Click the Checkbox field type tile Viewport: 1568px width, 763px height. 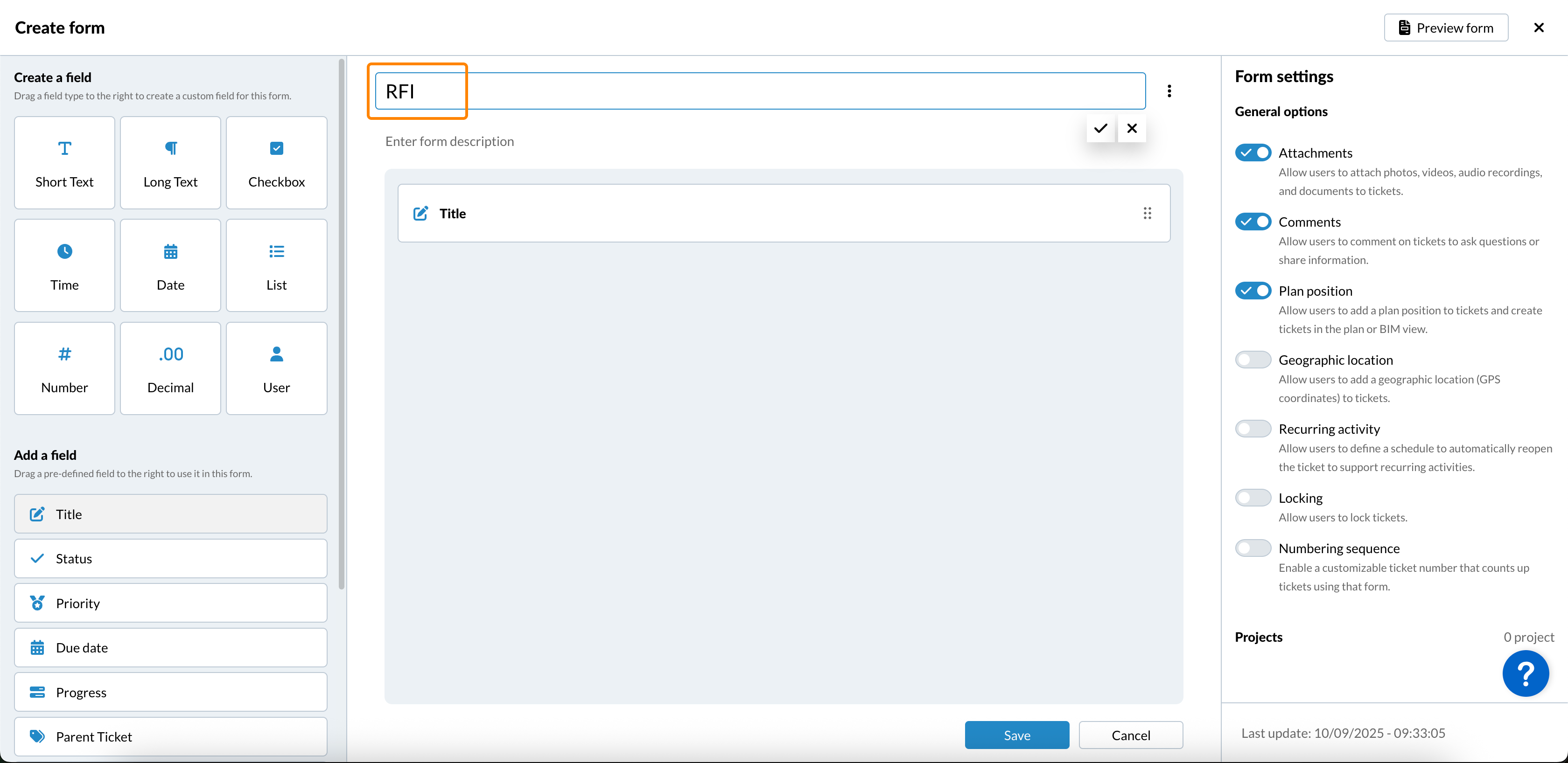[276, 162]
